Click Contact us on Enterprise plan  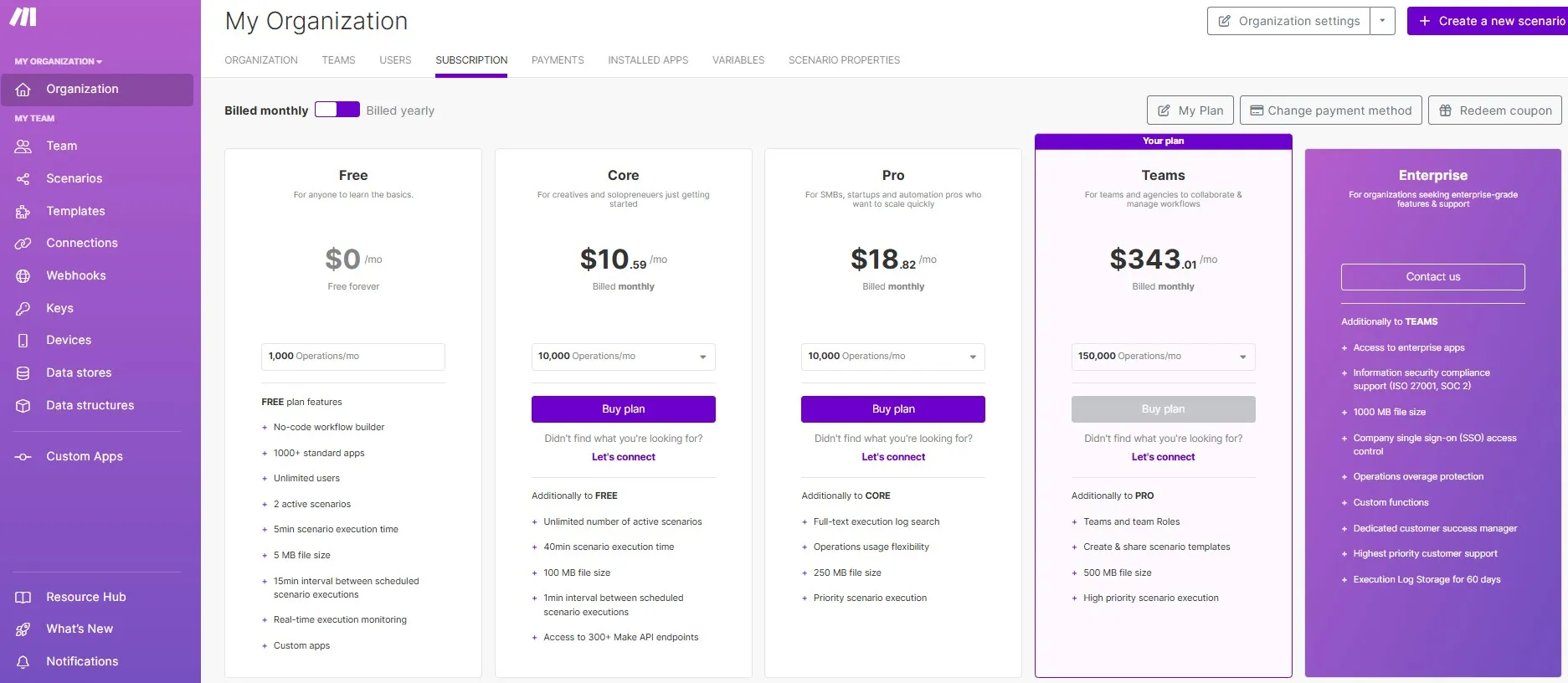tap(1433, 277)
